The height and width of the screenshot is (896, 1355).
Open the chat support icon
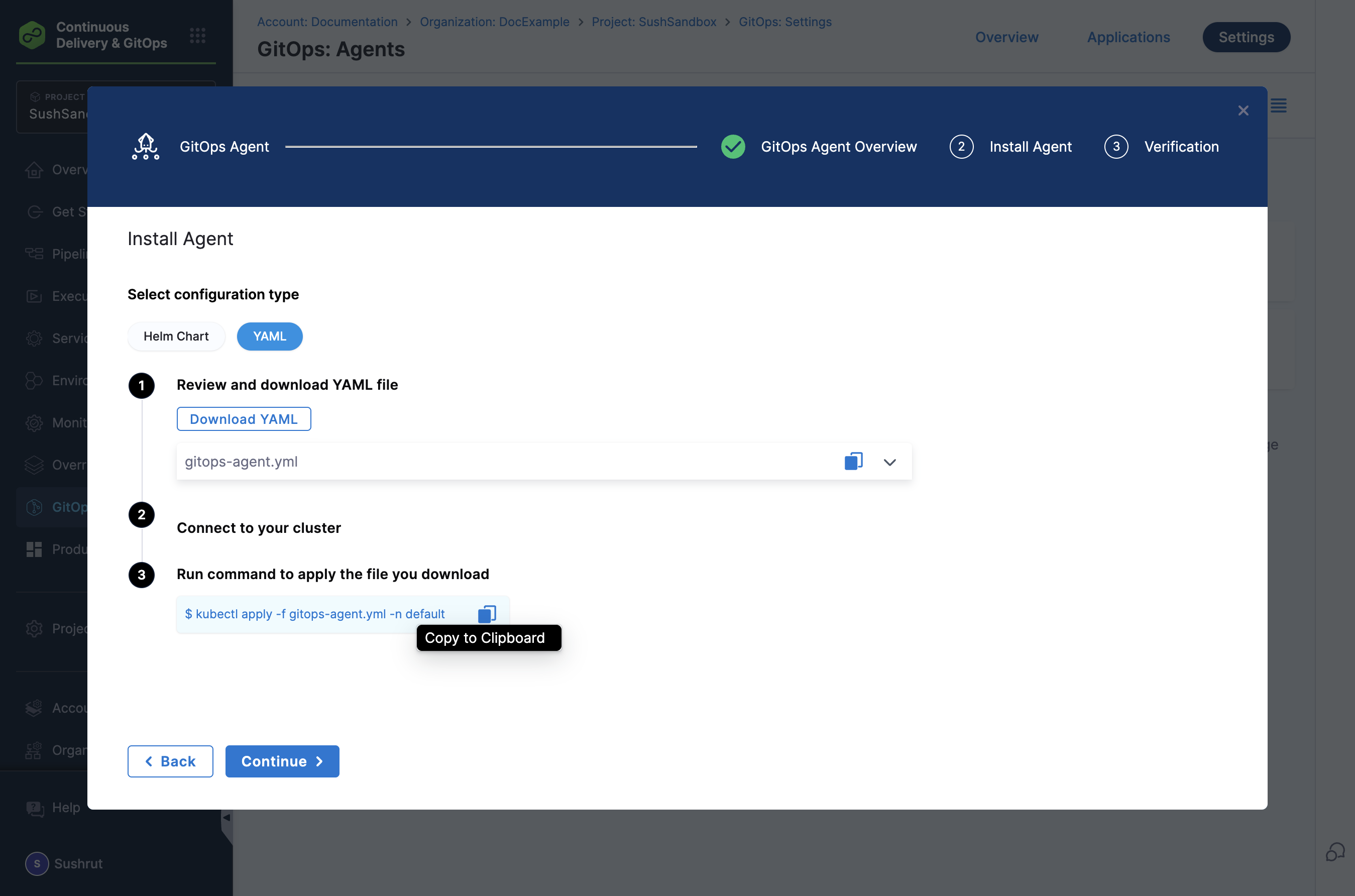tap(1335, 852)
